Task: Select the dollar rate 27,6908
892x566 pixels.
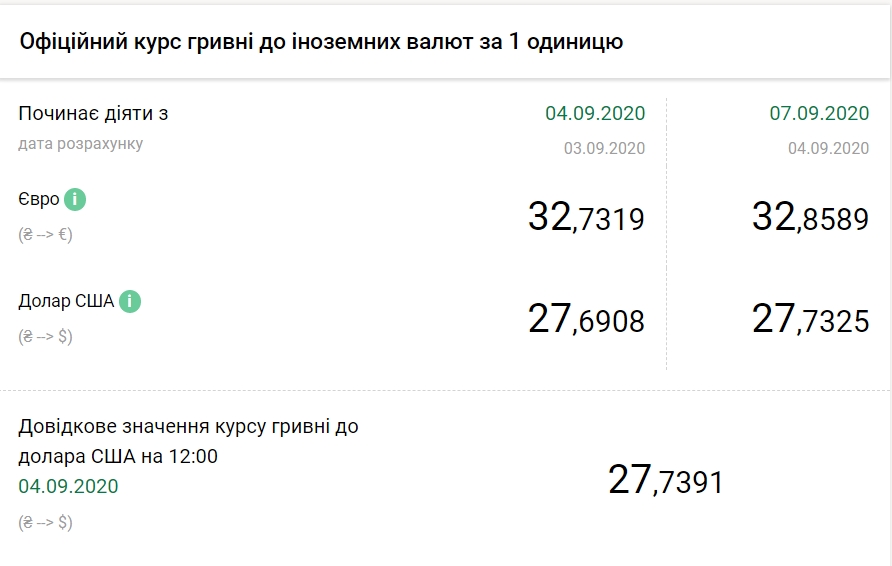Action: tap(586, 319)
